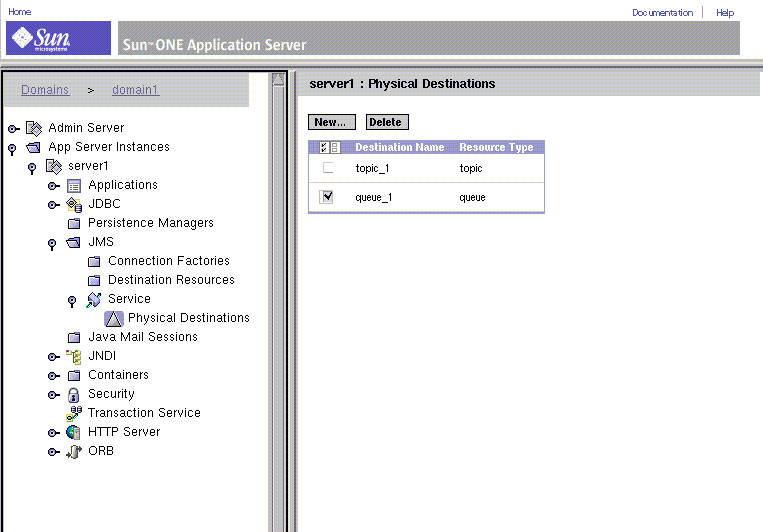763x532 pixels.
Task: Select Destination Resources tree label
Action: tap(171, 280)
